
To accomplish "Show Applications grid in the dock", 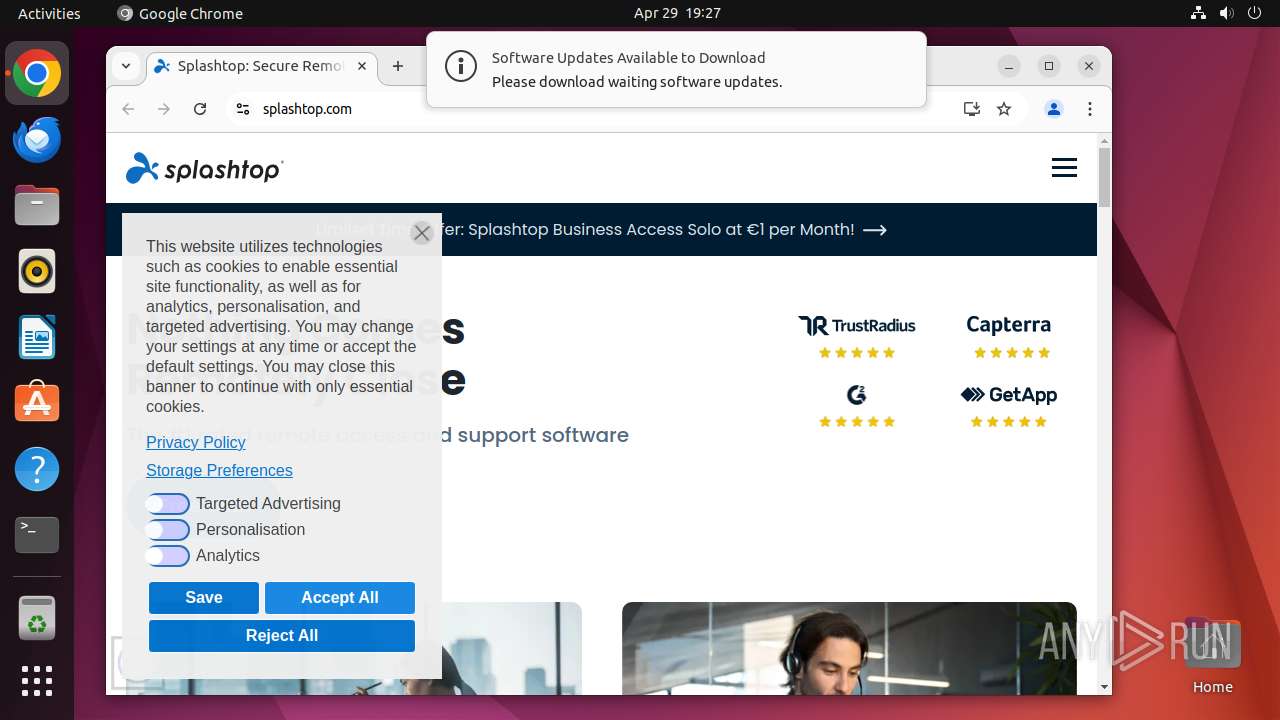I will [x=37, y=681].
